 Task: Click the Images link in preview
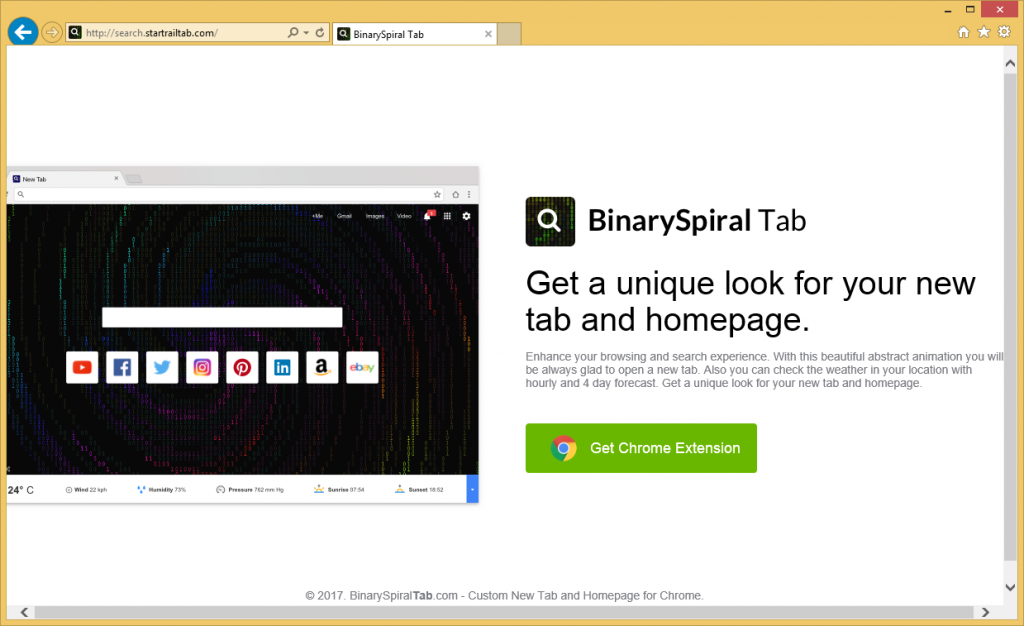coord(375,216)
